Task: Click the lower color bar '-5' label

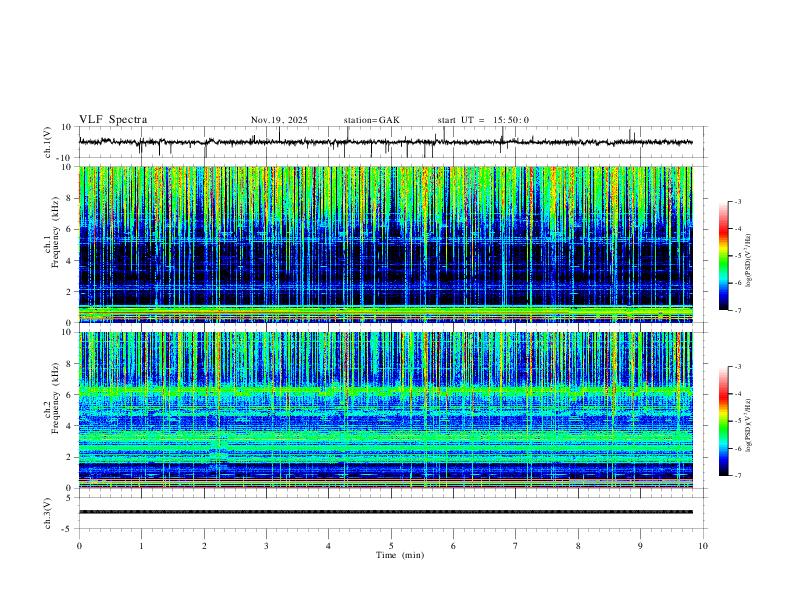Action: pos(737,421)
